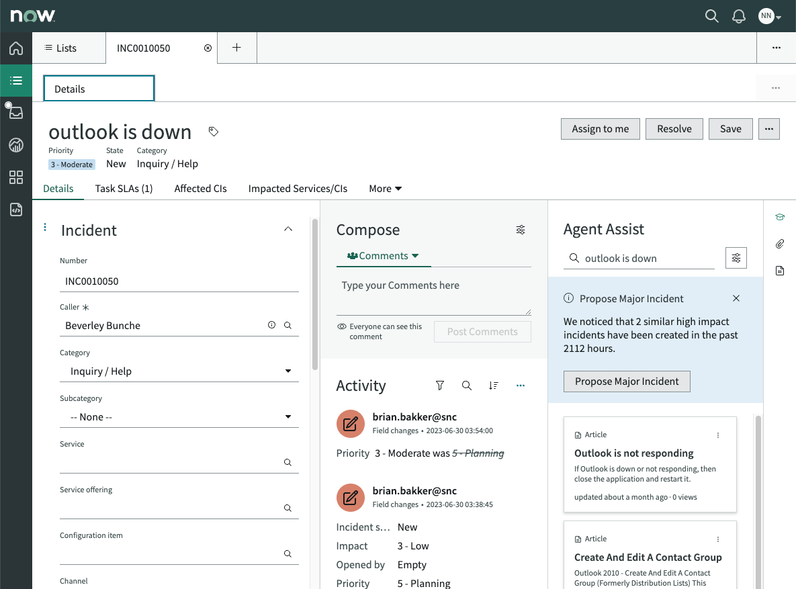
Task: Click the Propose Major Incident button
Action: 627,381
